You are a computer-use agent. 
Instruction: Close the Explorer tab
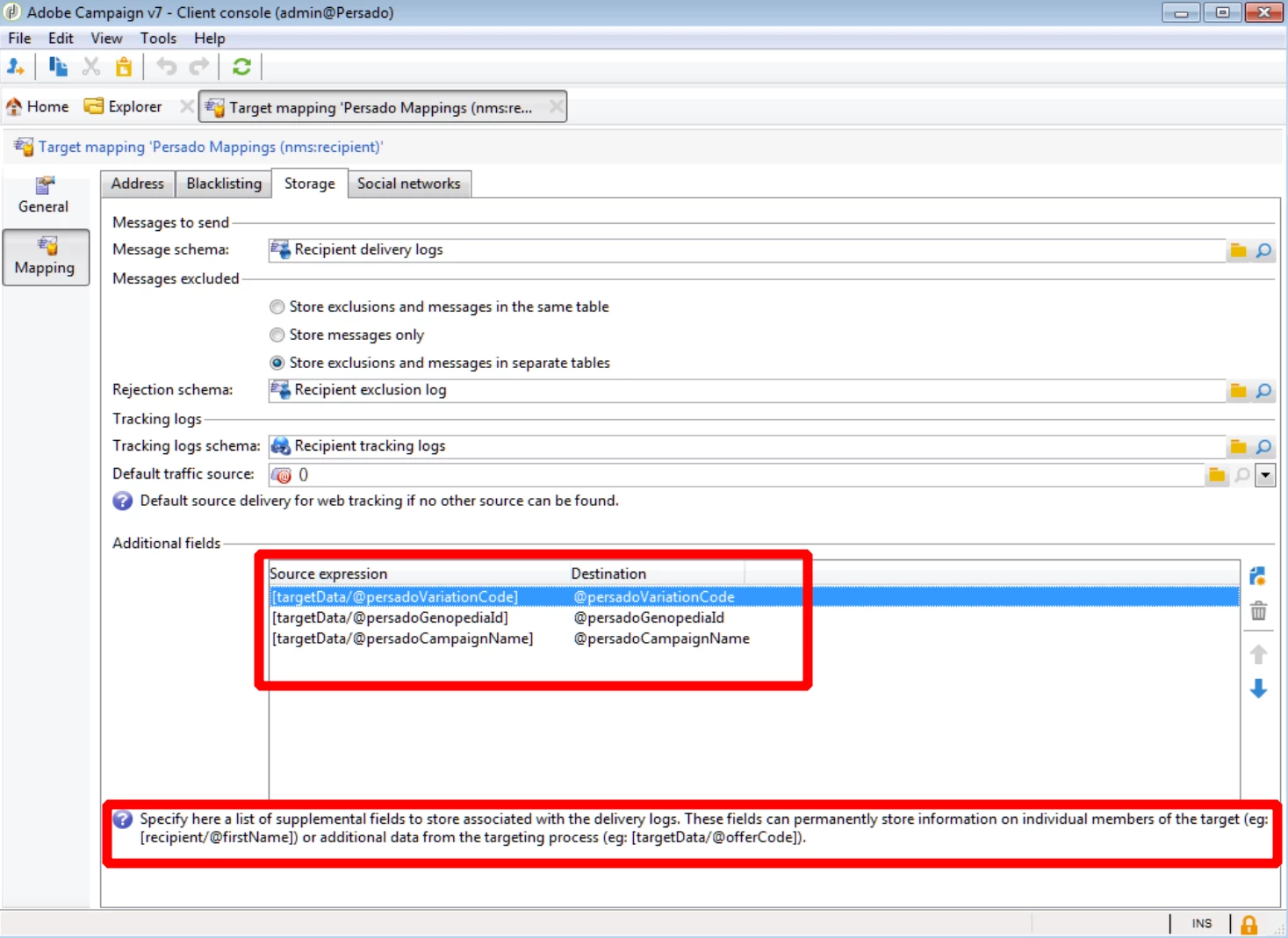(186, 106)
